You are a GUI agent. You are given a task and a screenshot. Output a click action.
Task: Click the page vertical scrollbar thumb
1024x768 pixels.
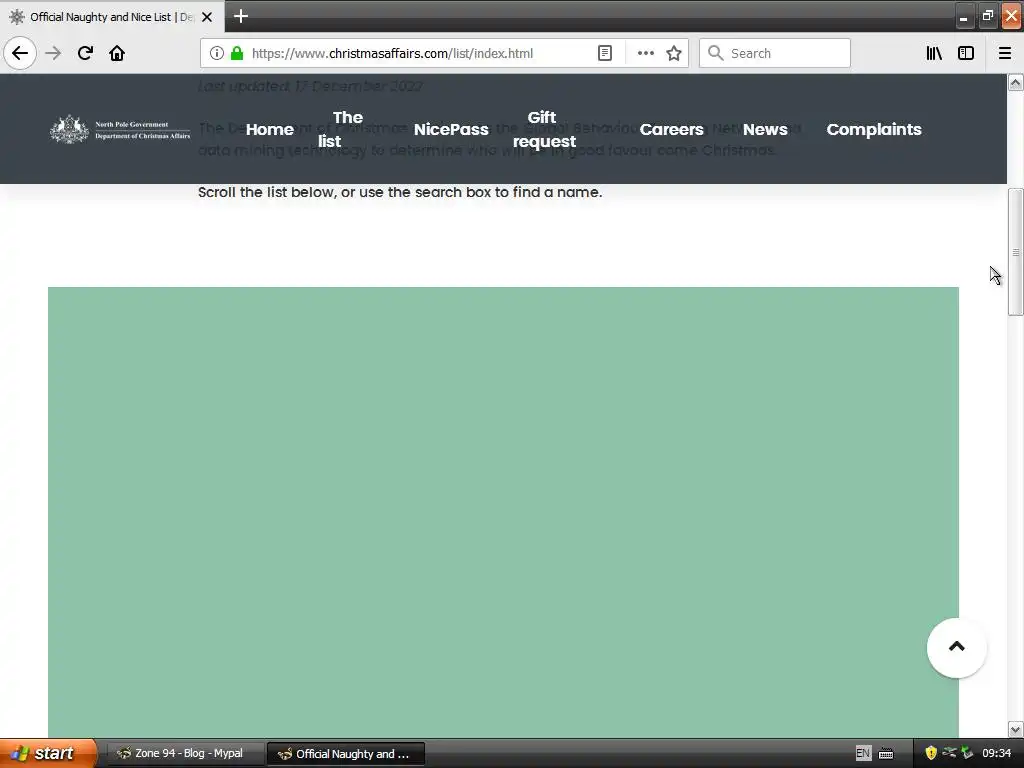pyautogui.click(x=1016, y=252)
